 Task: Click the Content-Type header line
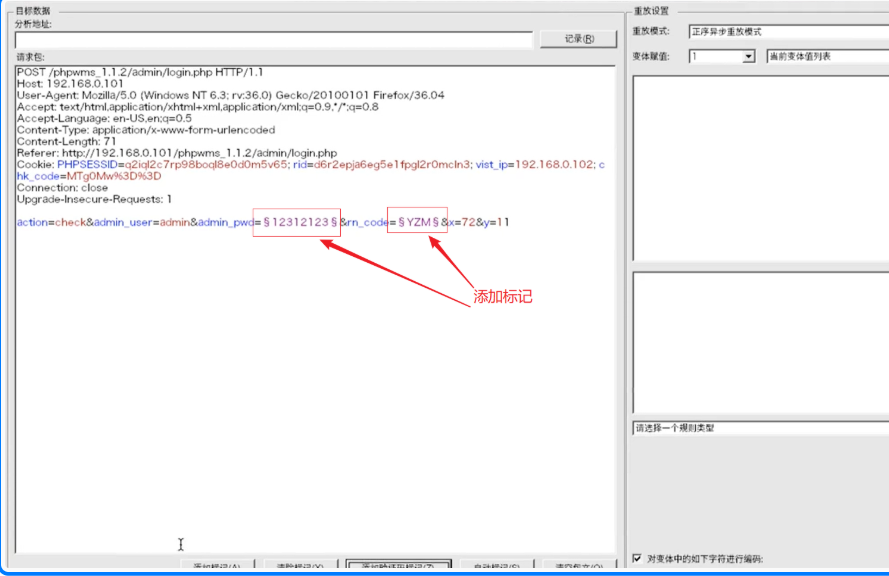146,130
